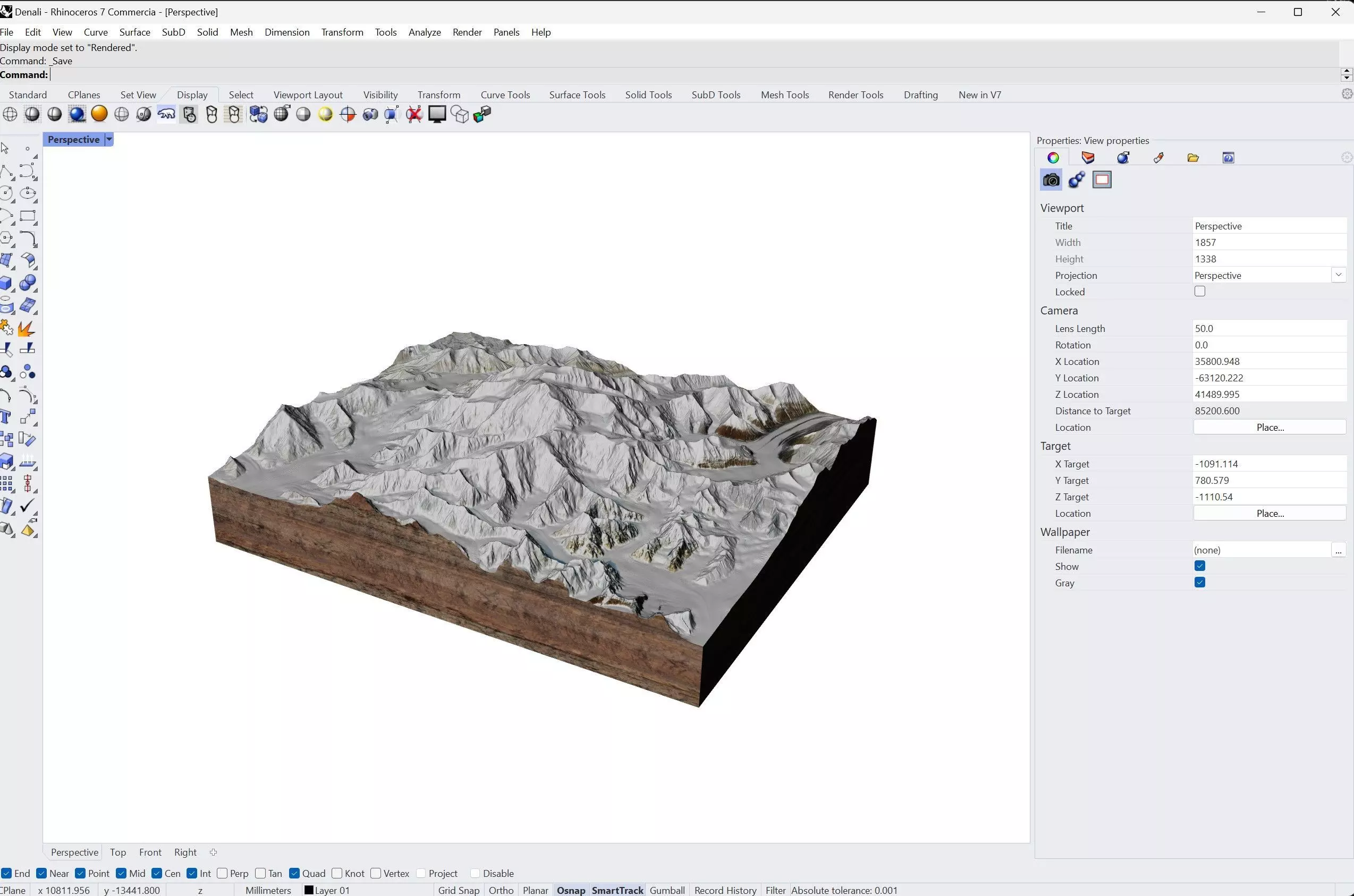Pick the Circle tool in left sidebar

tap(7, 194)
